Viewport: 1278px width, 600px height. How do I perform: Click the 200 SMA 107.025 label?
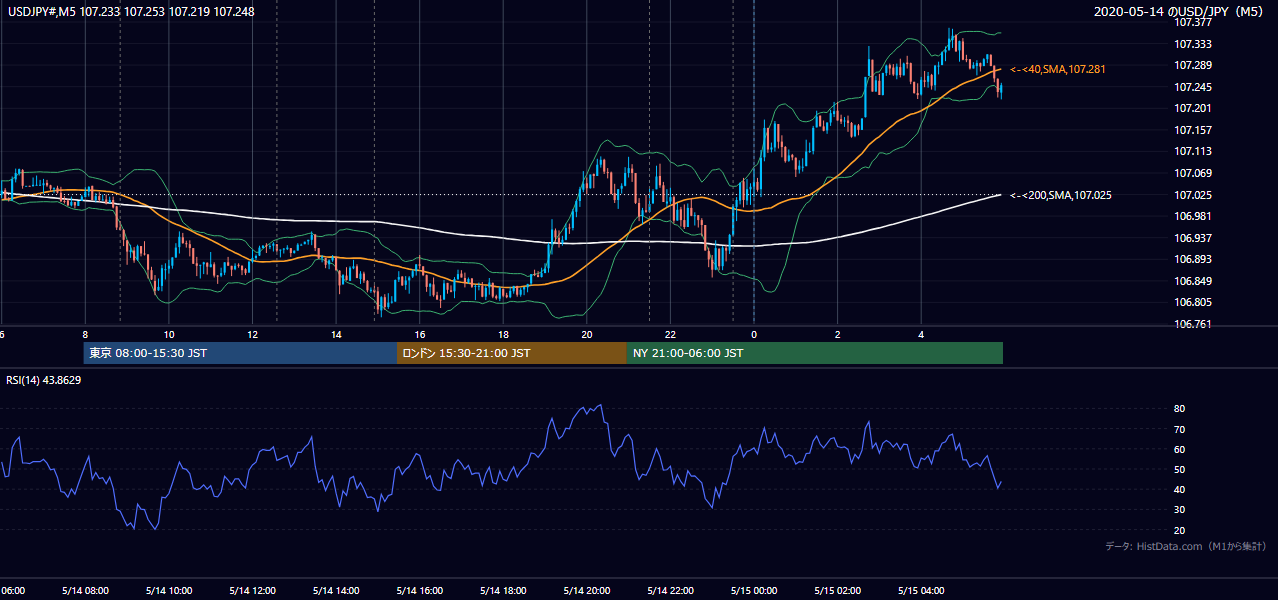point(1060,195)
